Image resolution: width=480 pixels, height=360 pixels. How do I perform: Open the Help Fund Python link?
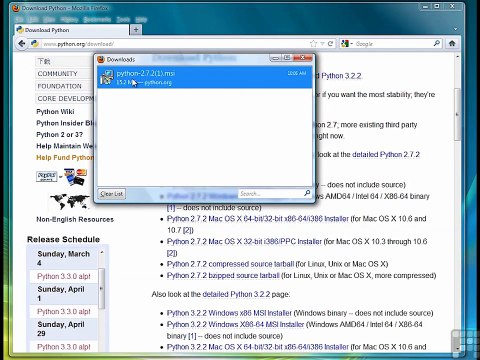pos(65,158)
